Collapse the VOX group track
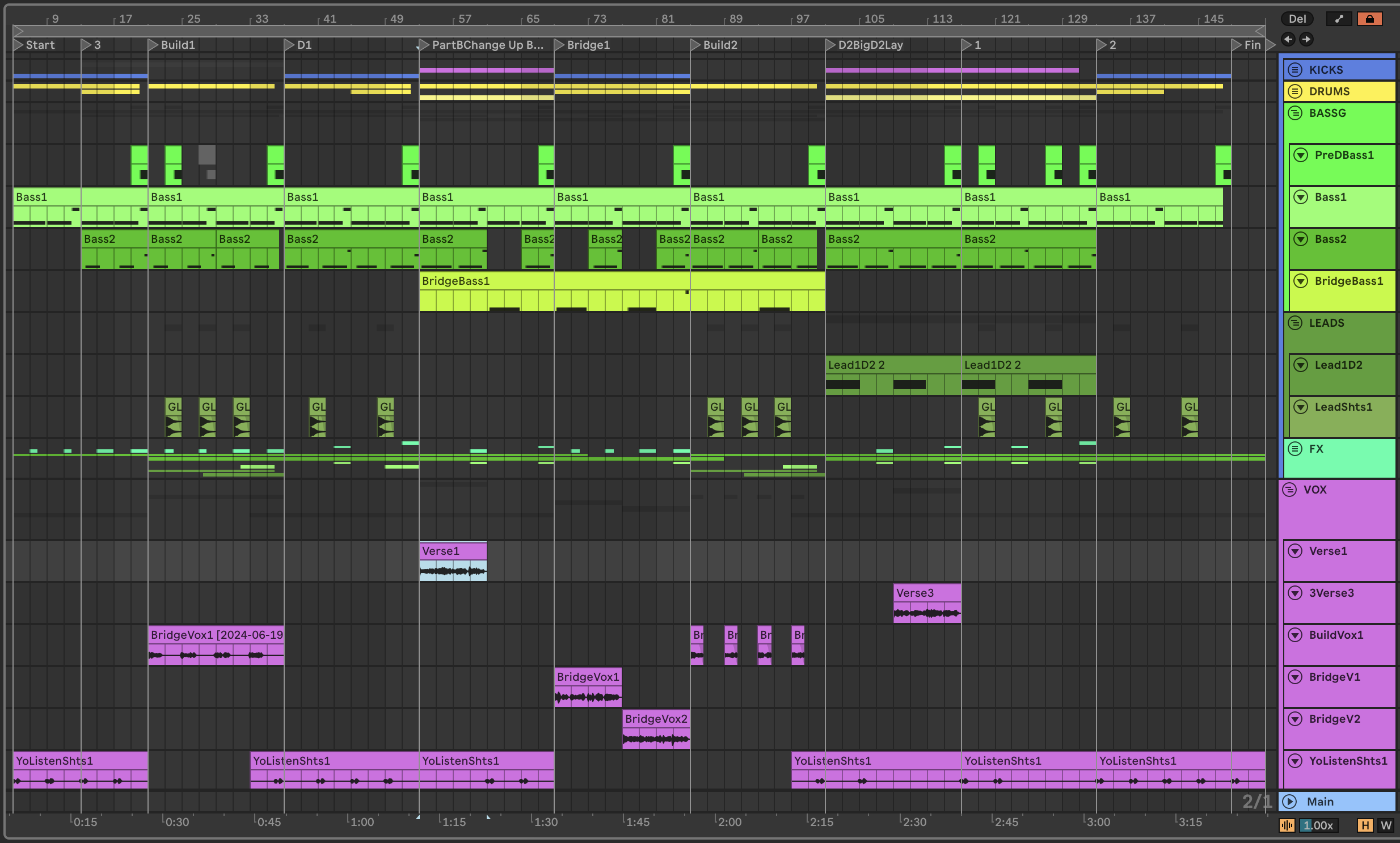1400x843 pixels. [x=1289, y=490]
